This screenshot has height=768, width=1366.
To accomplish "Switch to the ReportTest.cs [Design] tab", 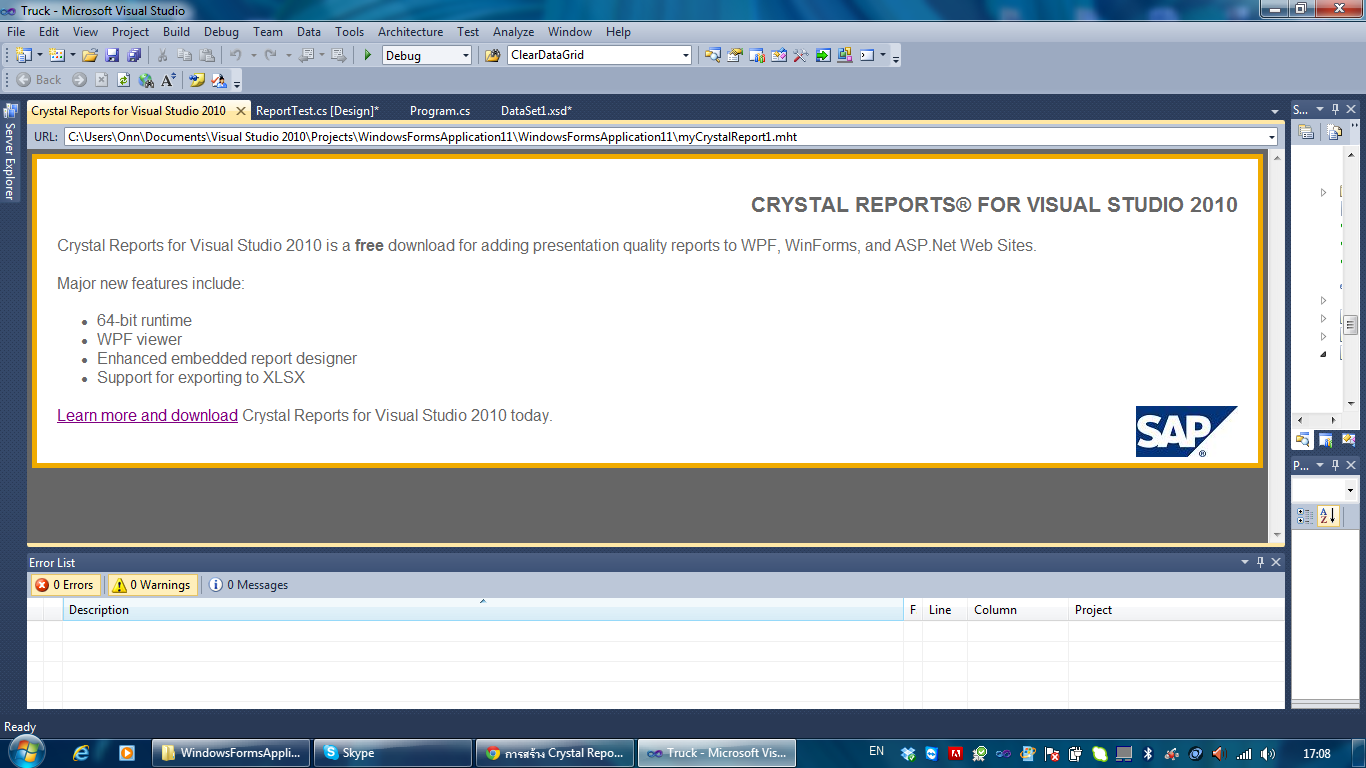I will tap(318, 111).
